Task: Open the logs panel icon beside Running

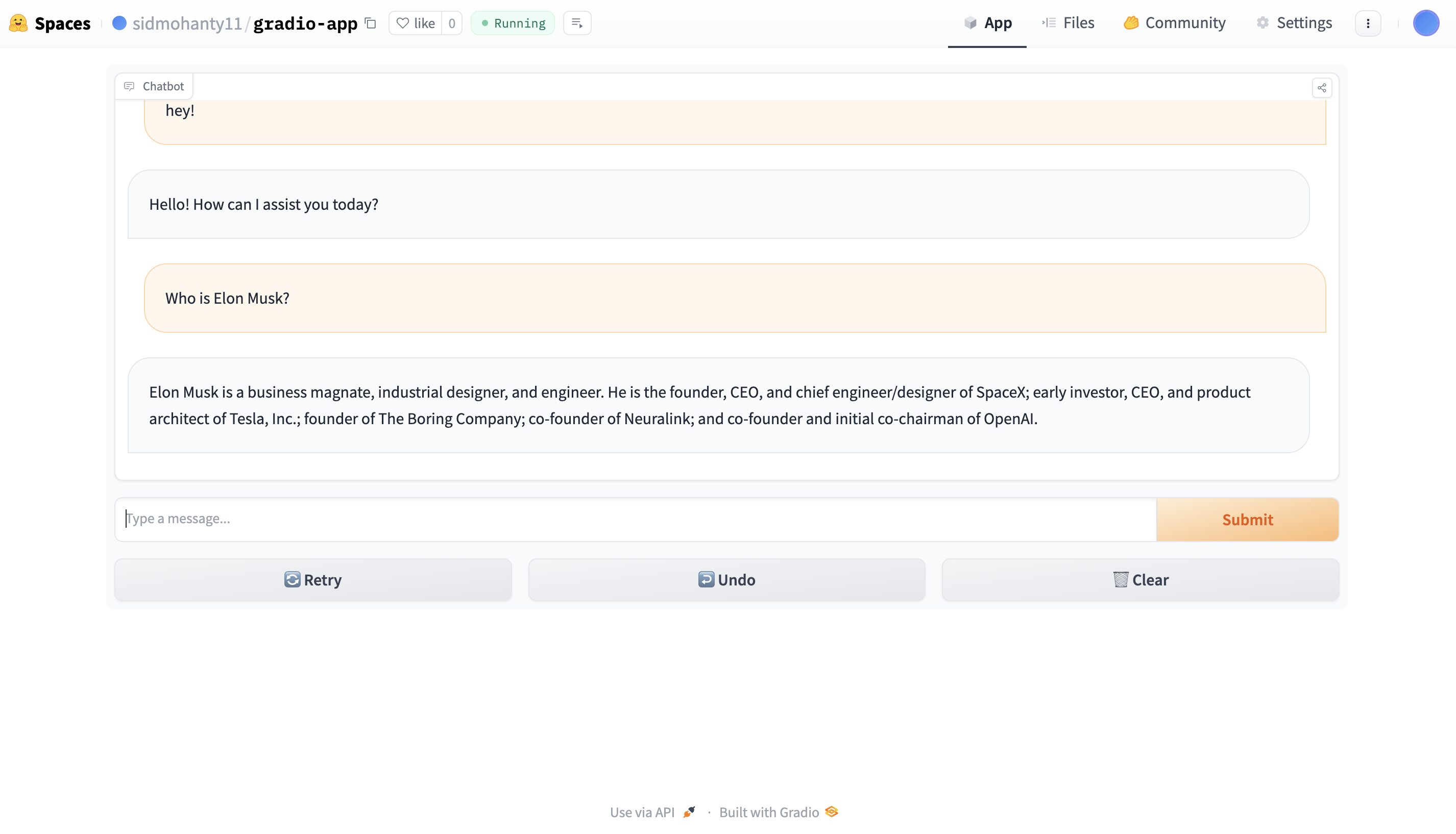Action: click(577, 23)
